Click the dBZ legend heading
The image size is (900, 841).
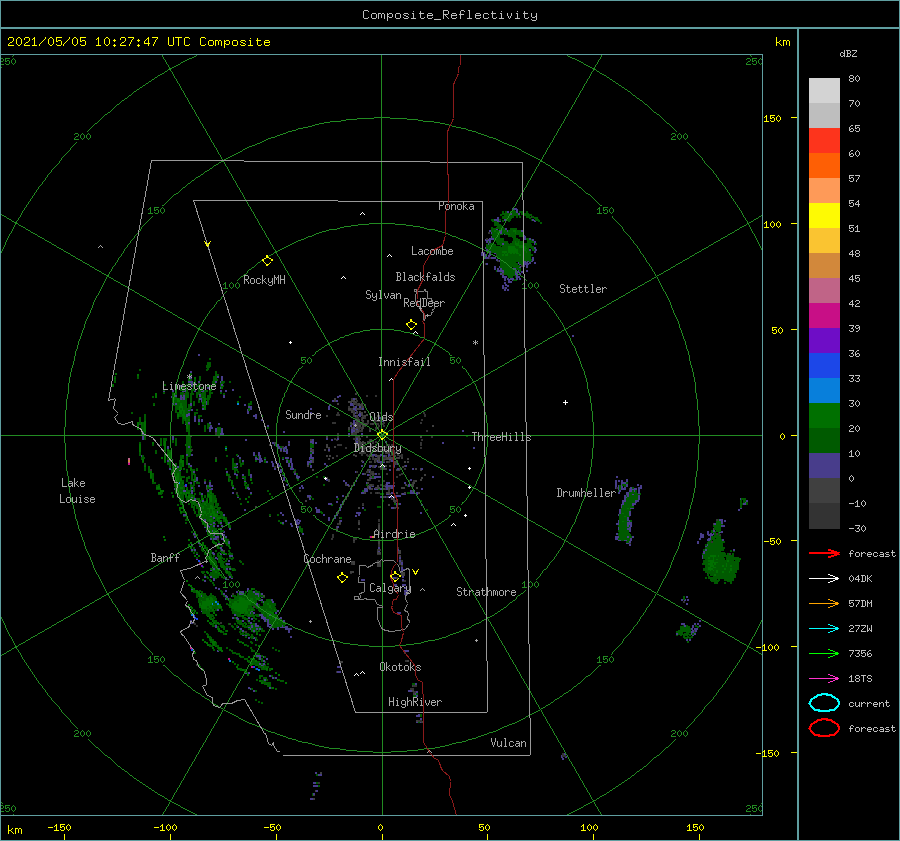[848, 53]
